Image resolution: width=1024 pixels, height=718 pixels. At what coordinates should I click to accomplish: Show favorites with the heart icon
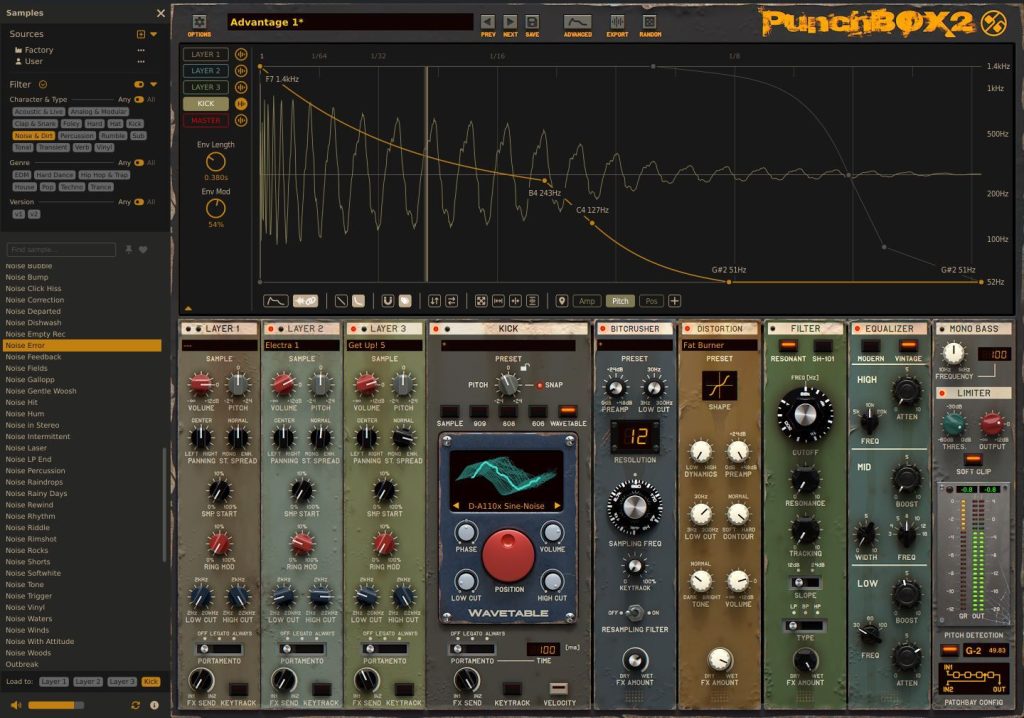143,250
